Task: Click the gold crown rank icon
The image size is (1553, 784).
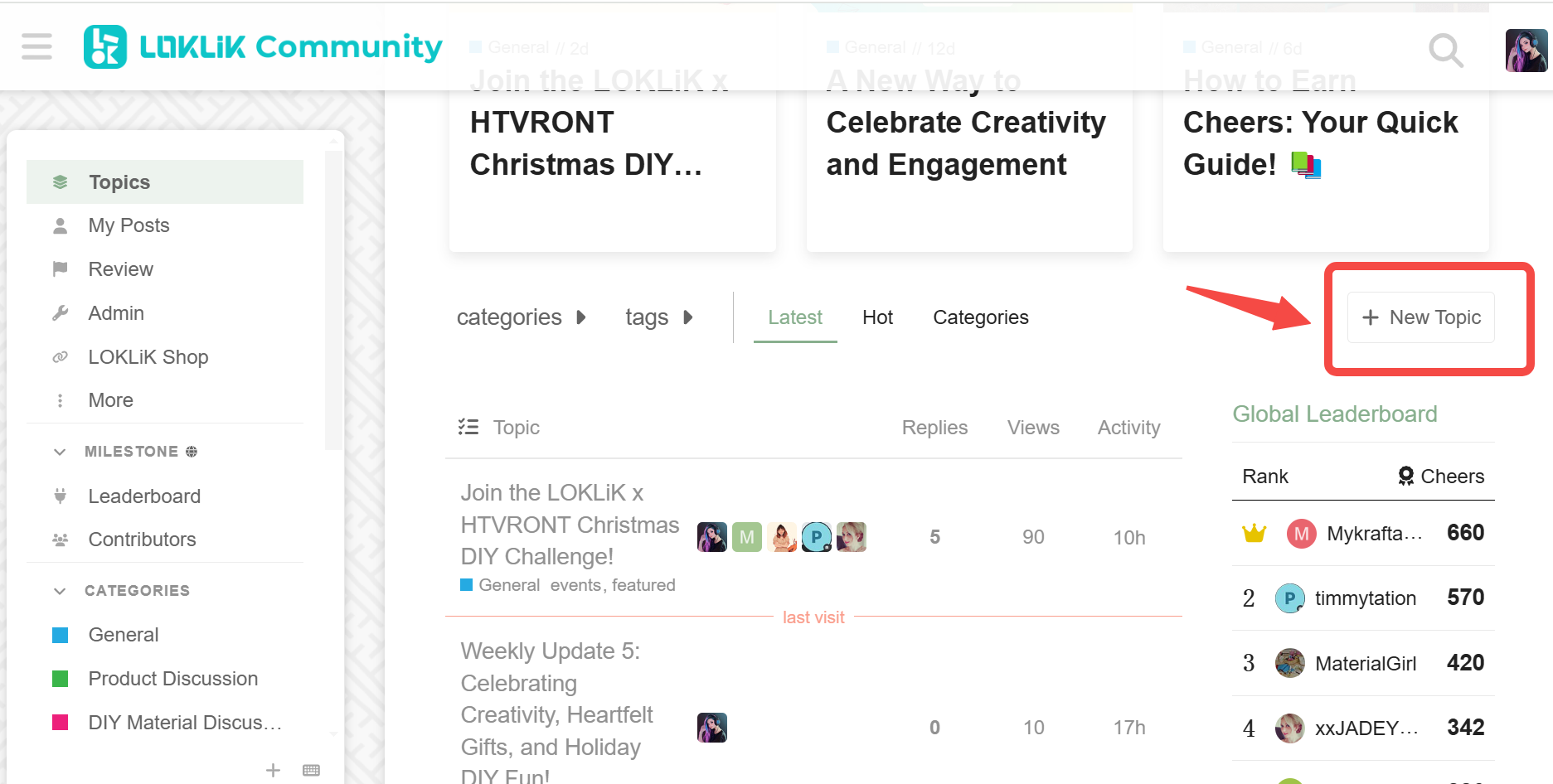Action: pyautogui.click(x=1255, y=533)
